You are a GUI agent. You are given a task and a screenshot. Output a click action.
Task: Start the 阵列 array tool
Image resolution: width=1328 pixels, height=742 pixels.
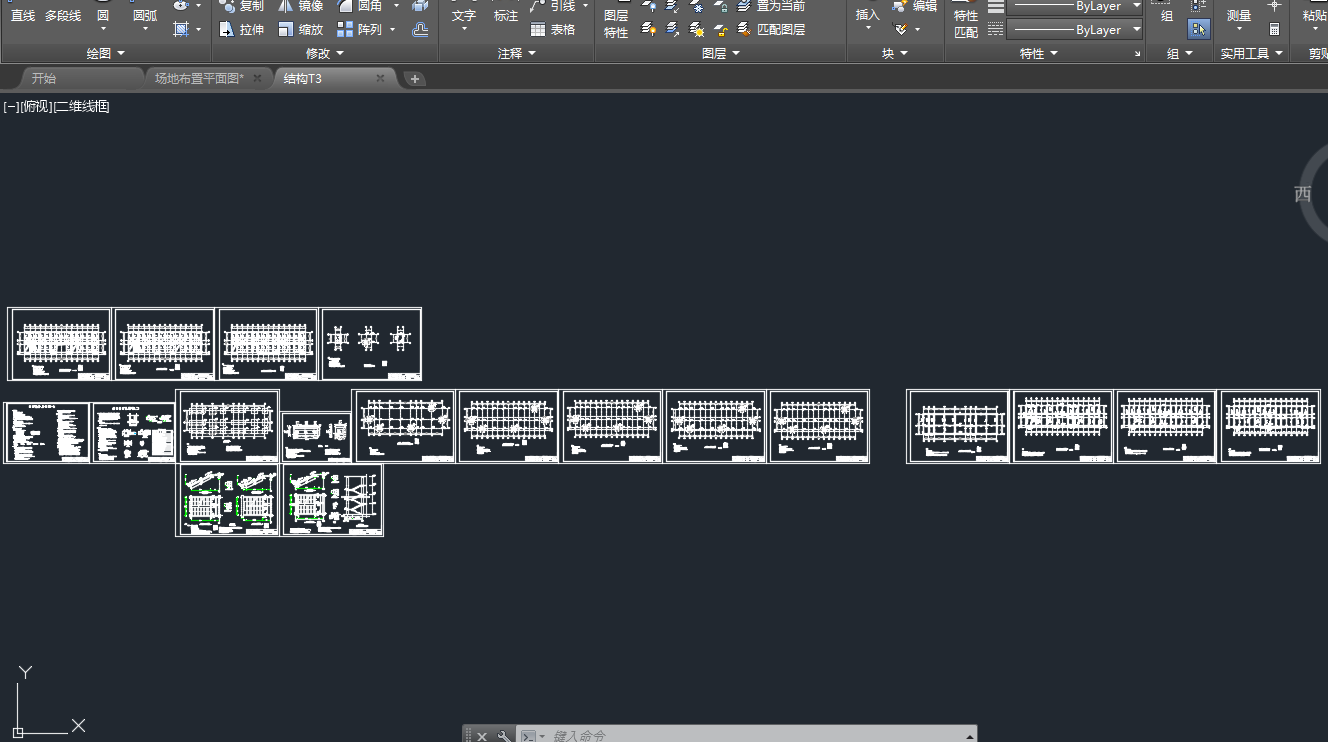pos(360,30)
